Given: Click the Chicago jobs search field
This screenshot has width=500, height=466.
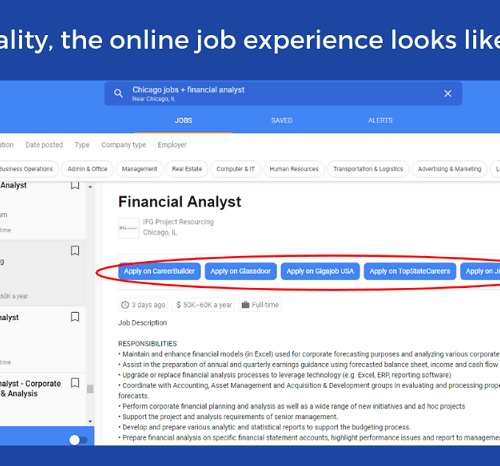Looking at the screenshot, I should (x=283, y=94).
